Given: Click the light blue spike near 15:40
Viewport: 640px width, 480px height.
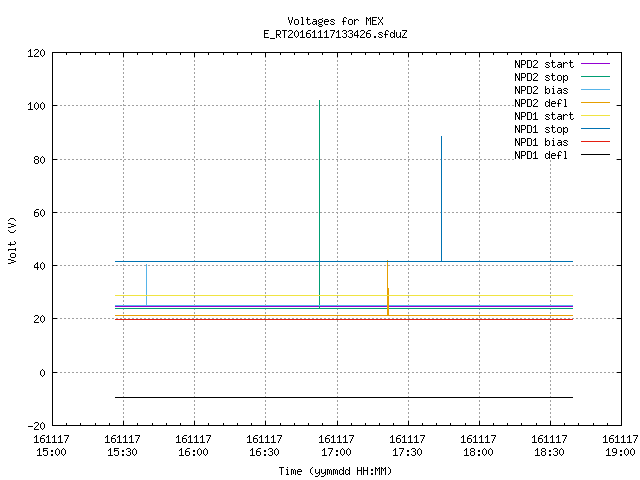Looking at the screenshot, I should pyautogui.click(x=147, y=285).
